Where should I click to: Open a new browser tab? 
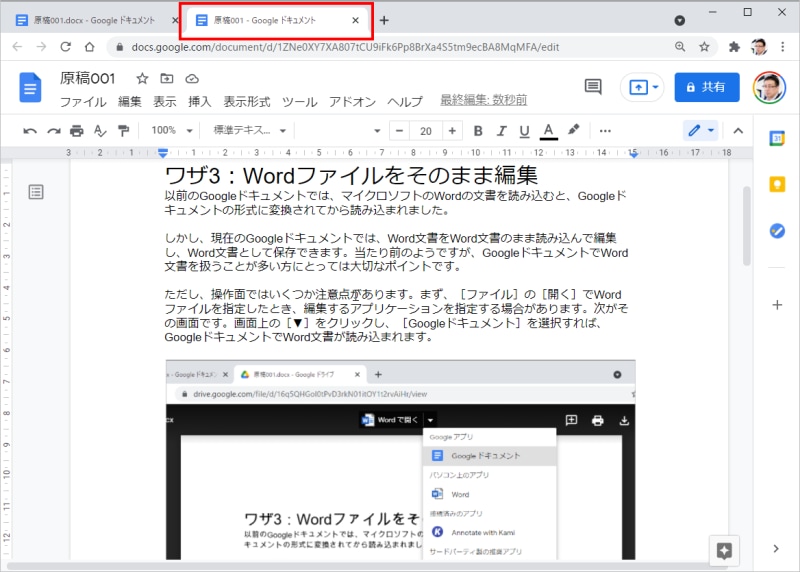[384, 20]
